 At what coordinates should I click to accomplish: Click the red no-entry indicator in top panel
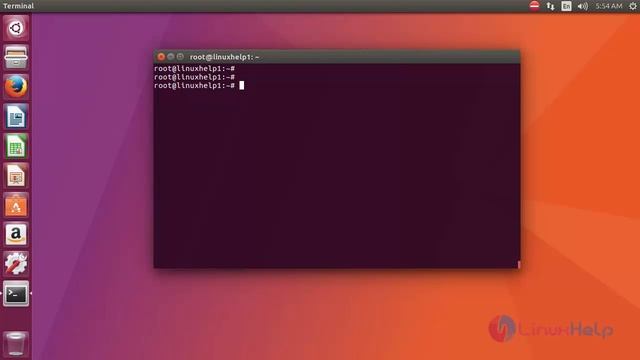[534, 6]
